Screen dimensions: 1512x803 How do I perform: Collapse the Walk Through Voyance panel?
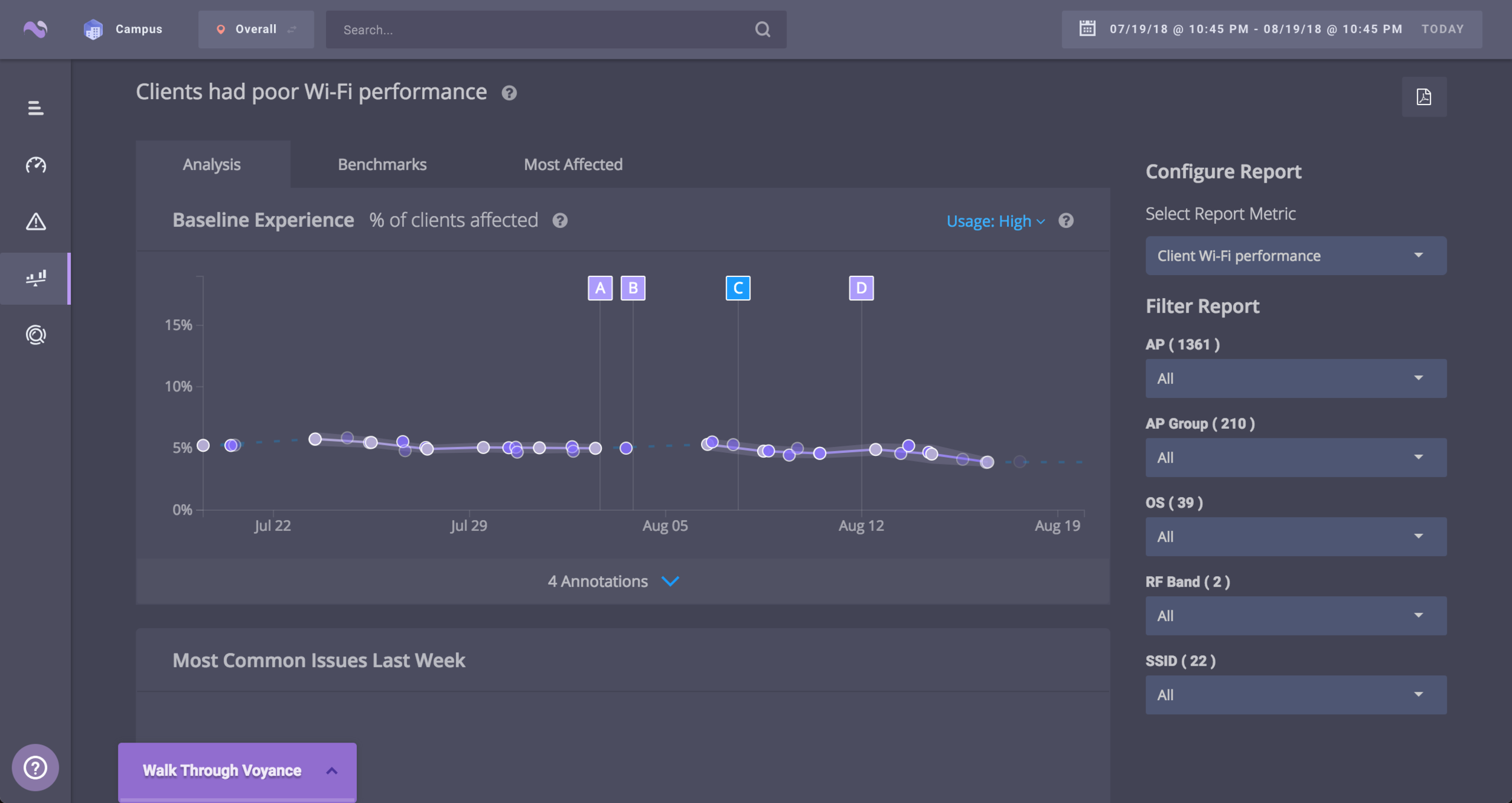[331, 770]
